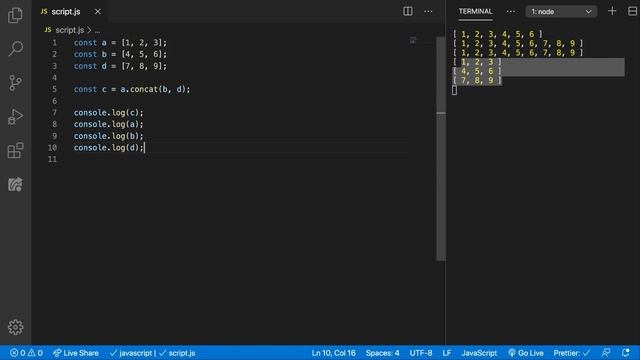The image size is (640, 360).
Task: Open the feedback icon in status bar
Action: pyautogui.click(x=606, y=353)
